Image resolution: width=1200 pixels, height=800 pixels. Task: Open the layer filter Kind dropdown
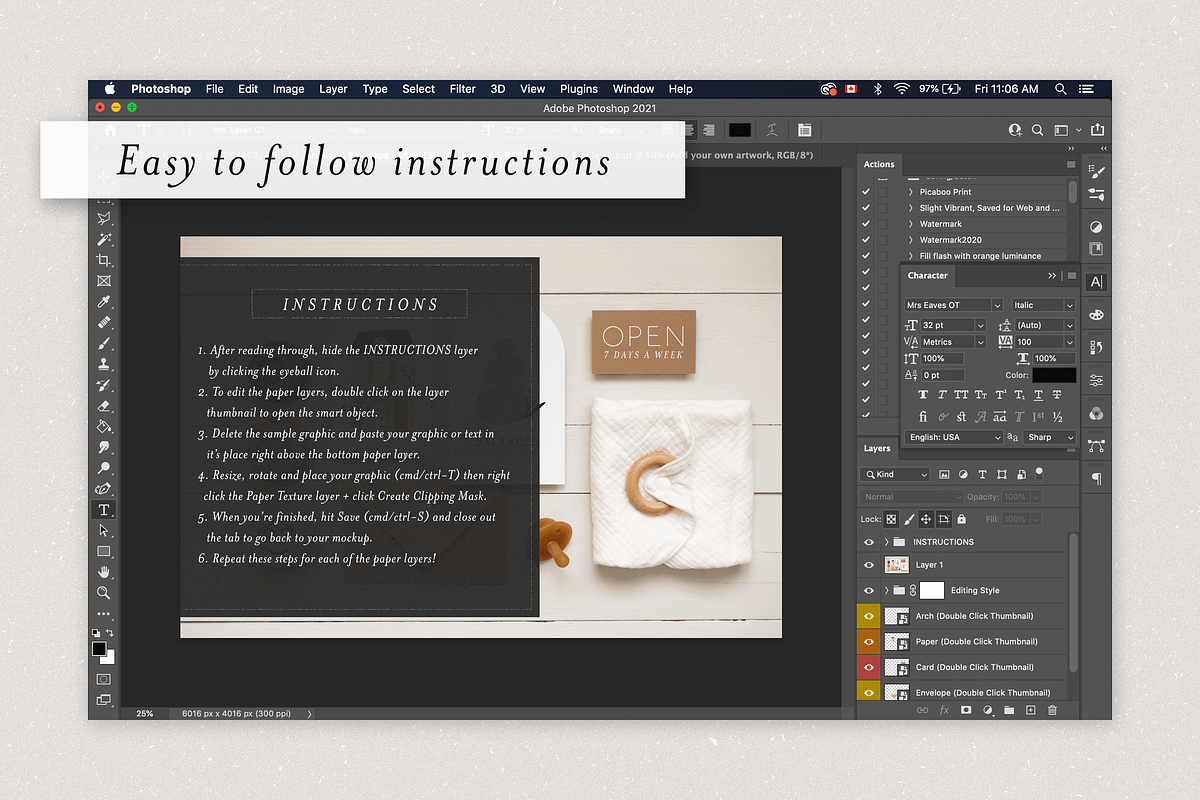coord(895,474)
